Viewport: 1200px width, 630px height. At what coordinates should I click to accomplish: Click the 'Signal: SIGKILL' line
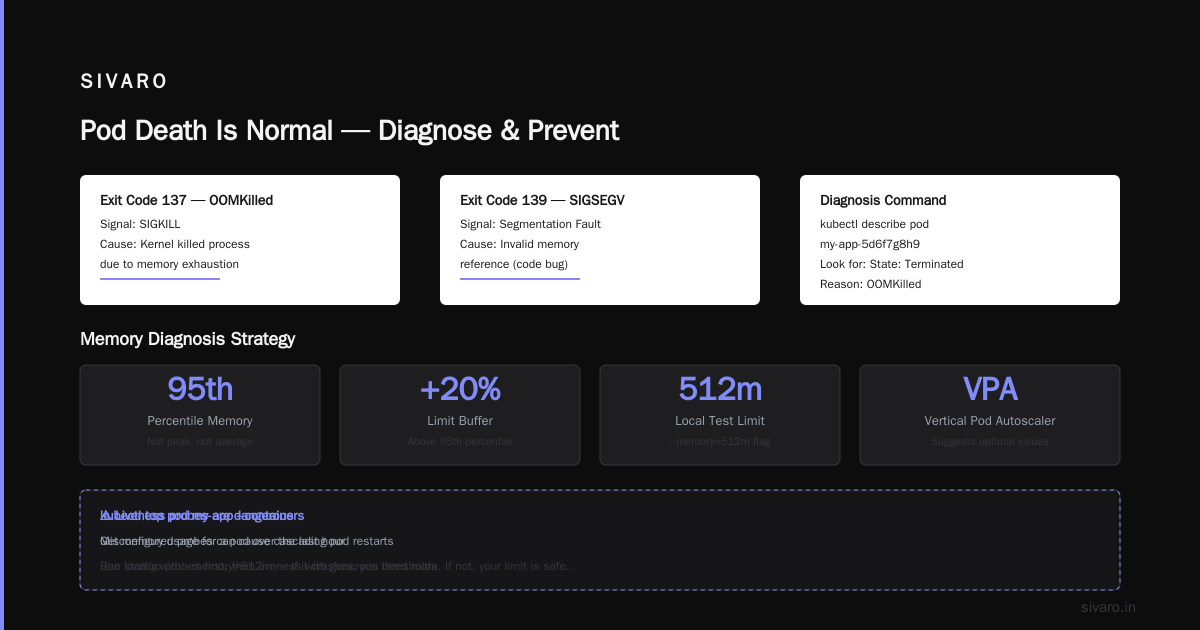click(140, 224)
